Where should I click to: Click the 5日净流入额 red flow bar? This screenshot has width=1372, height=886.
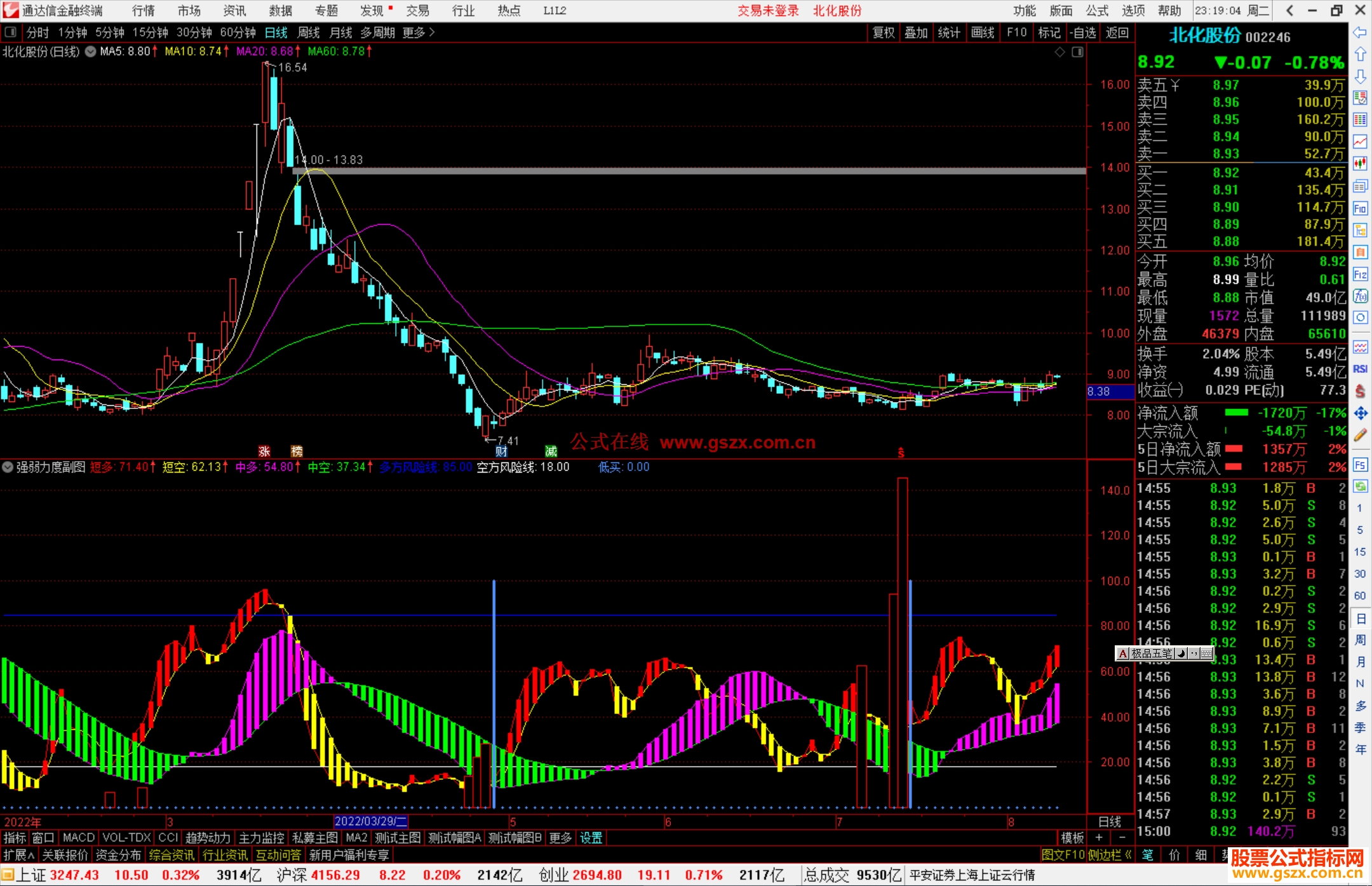coord(1234,449)
